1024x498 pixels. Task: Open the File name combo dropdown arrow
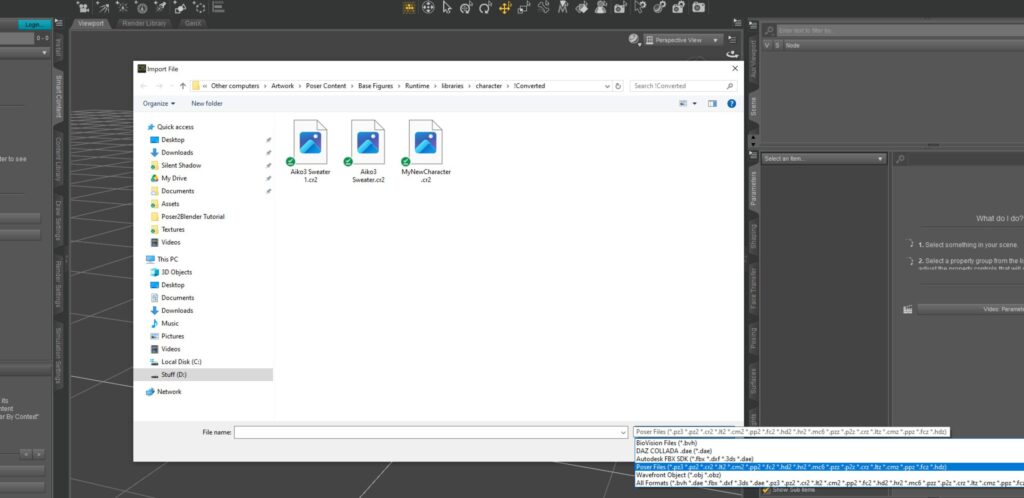[623, 432]
